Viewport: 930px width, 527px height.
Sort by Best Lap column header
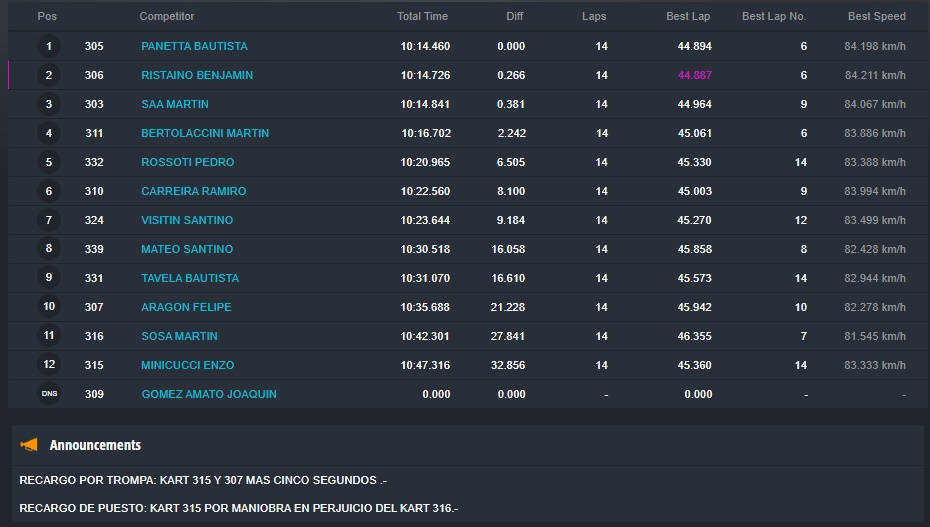[689, 16]
